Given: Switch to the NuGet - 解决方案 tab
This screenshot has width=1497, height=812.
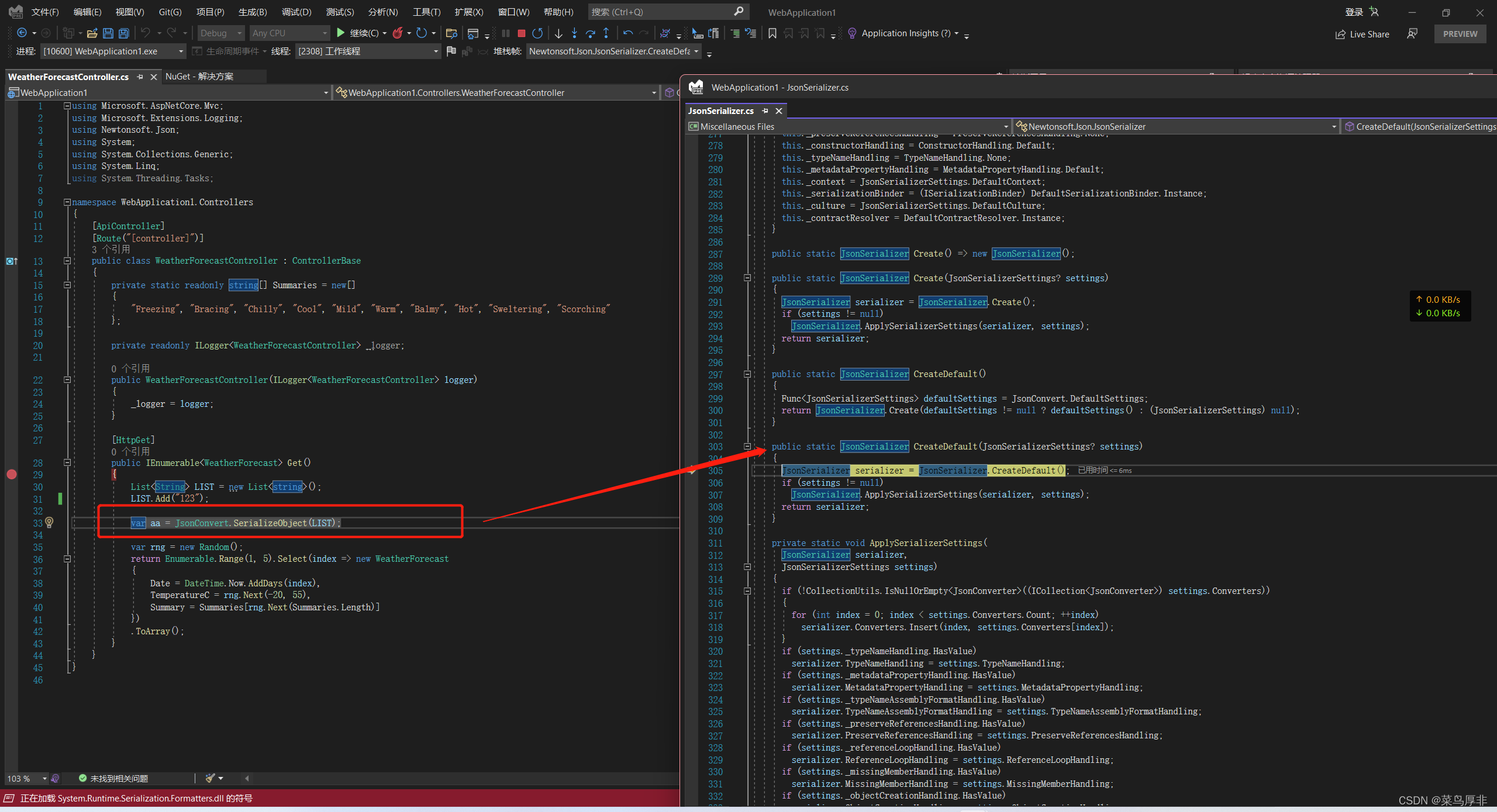Looking at the screenshot, I should (x=199, y=77).
